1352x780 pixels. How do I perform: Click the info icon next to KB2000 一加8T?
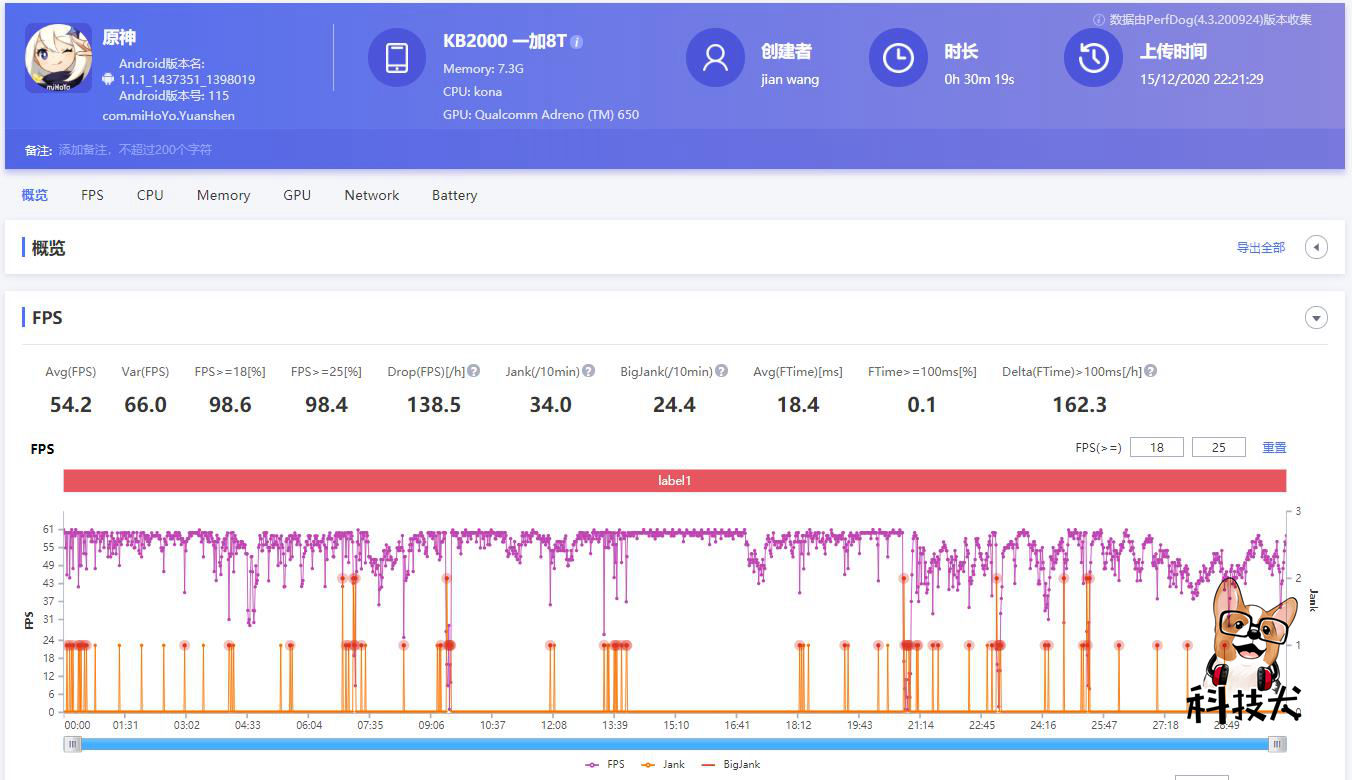(576, 41)
